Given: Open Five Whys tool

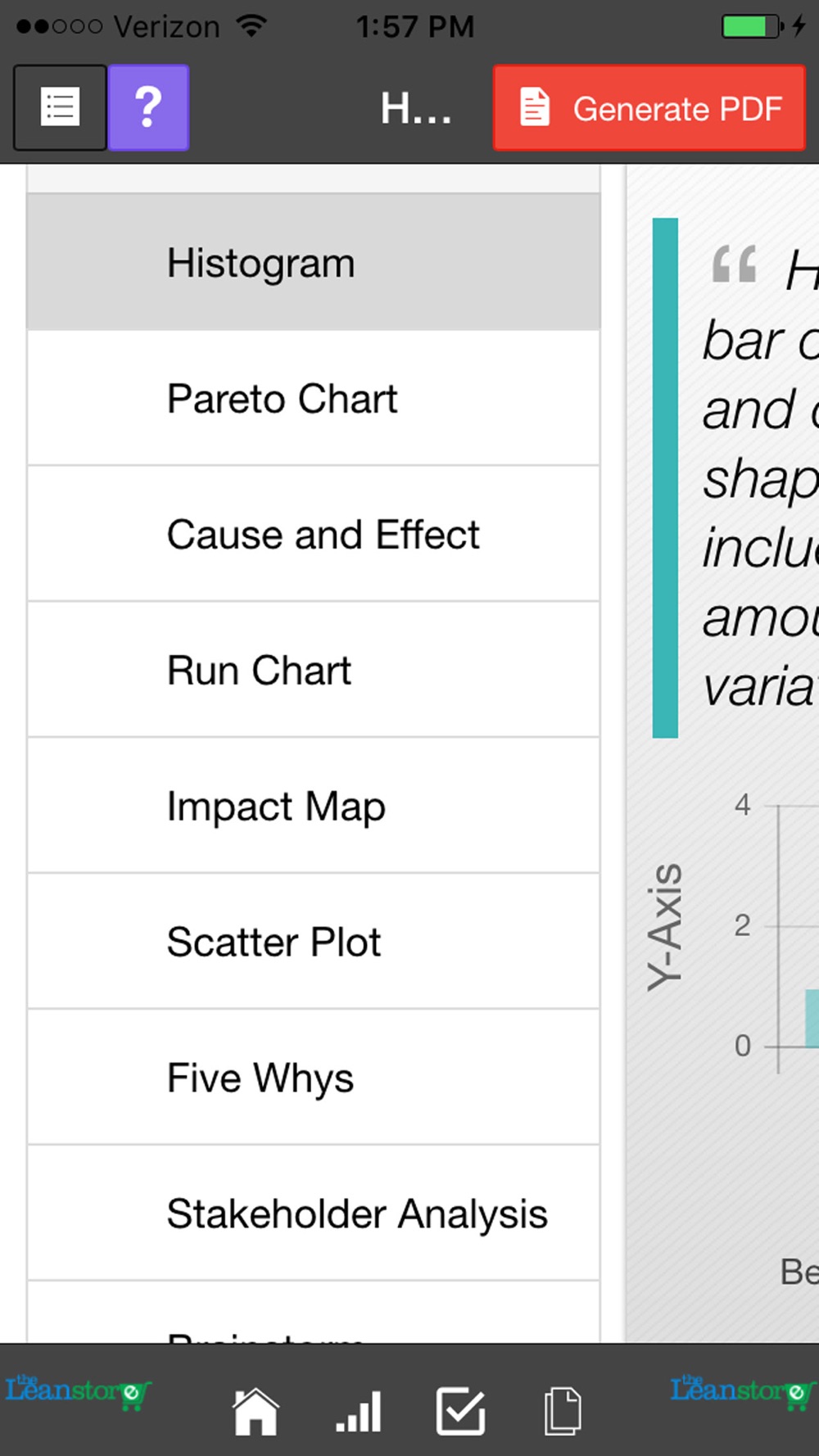Looking at the screenshot, I should click(314, 1078).
